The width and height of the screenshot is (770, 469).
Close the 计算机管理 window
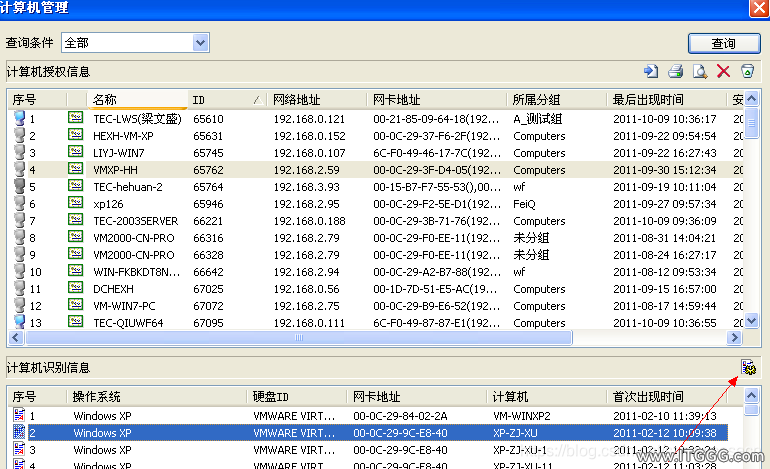(759, 8)
